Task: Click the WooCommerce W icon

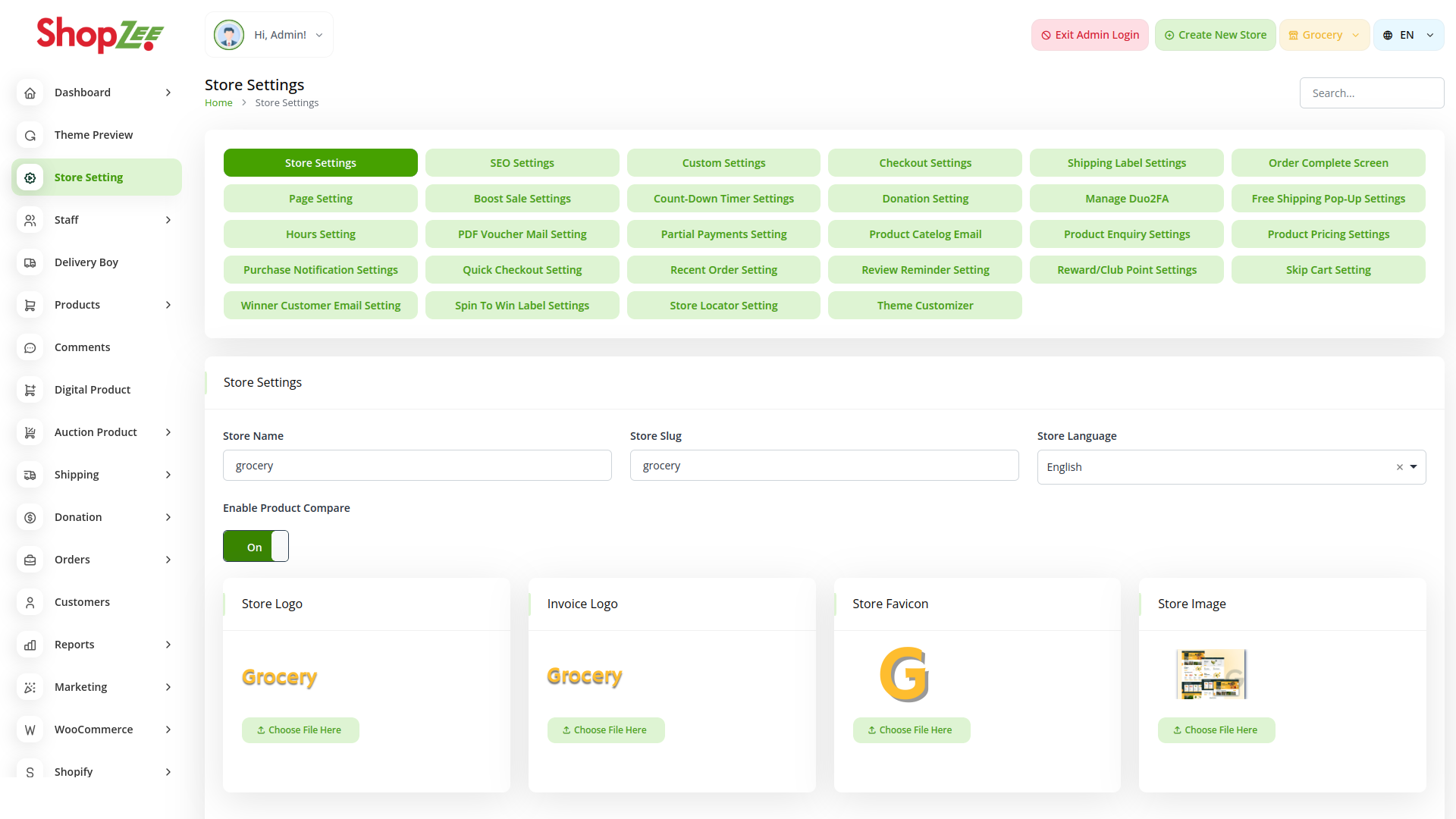Action: coord(30,730)
